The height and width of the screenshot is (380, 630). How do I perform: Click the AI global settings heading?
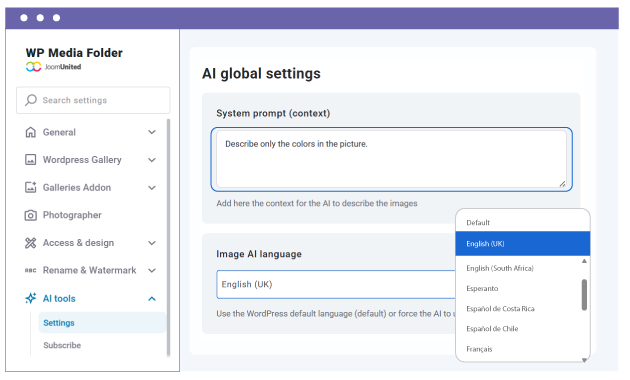pos(261,74)
